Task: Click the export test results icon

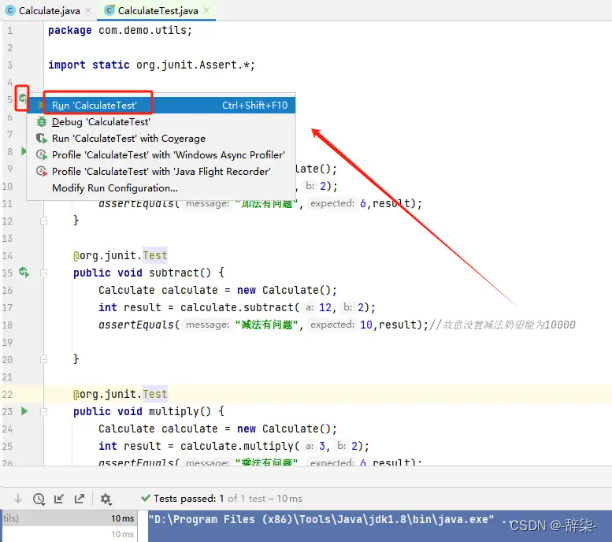Action: [x=79, y=498]
